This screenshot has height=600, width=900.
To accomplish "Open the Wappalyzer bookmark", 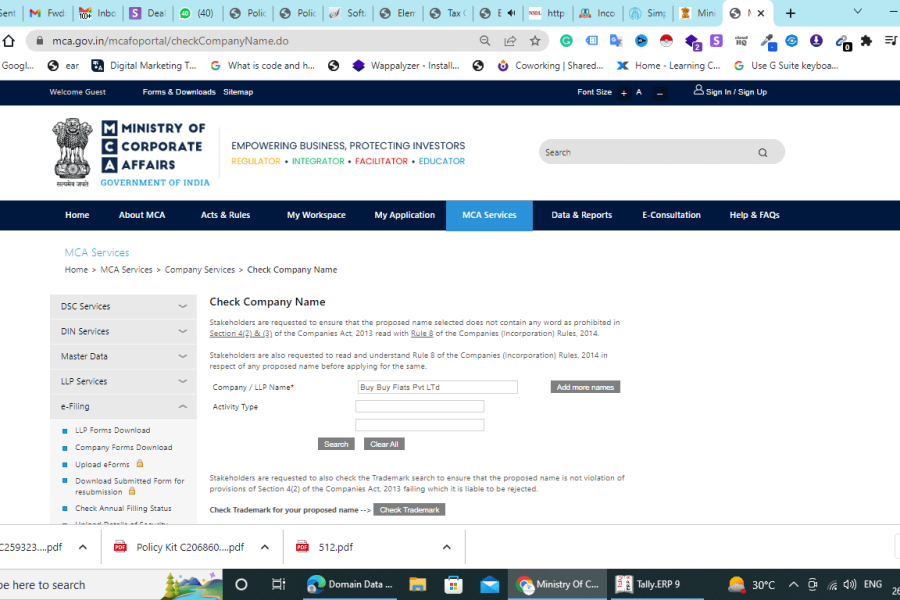I will (406, 65).
